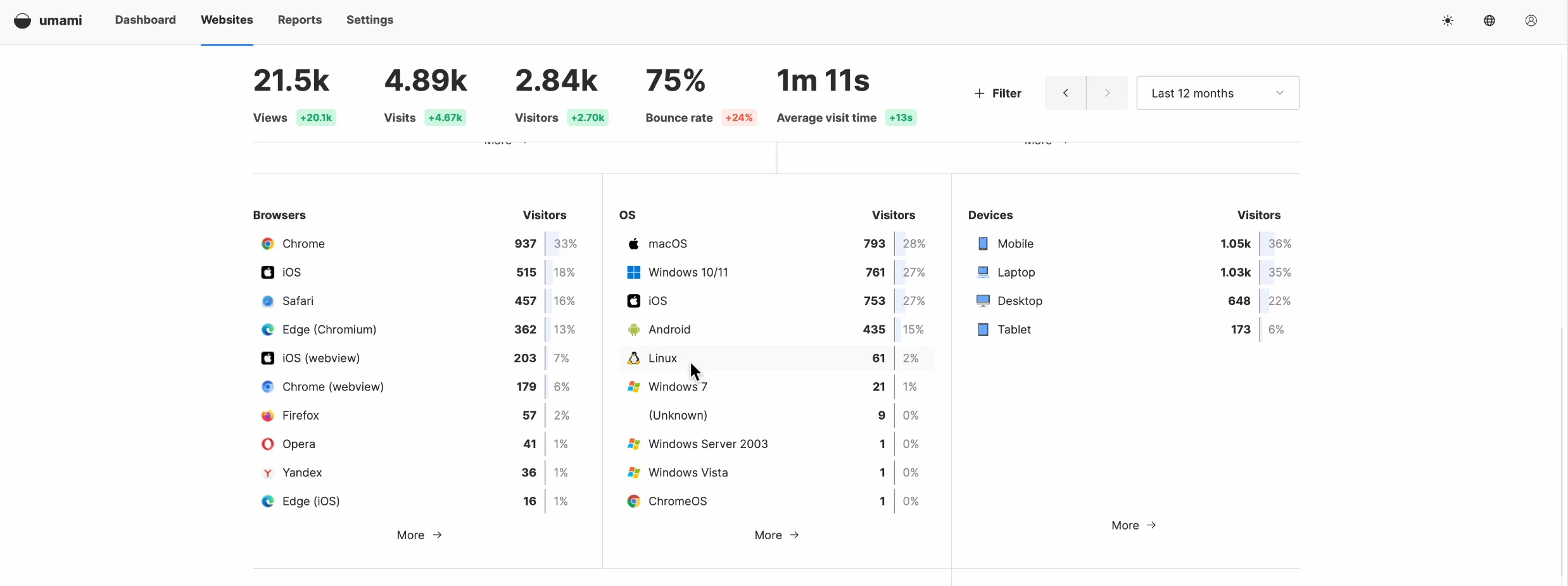Click the iOS browser icon in Browsers
The image size is (1568, 586).
[x=268, y=272]
